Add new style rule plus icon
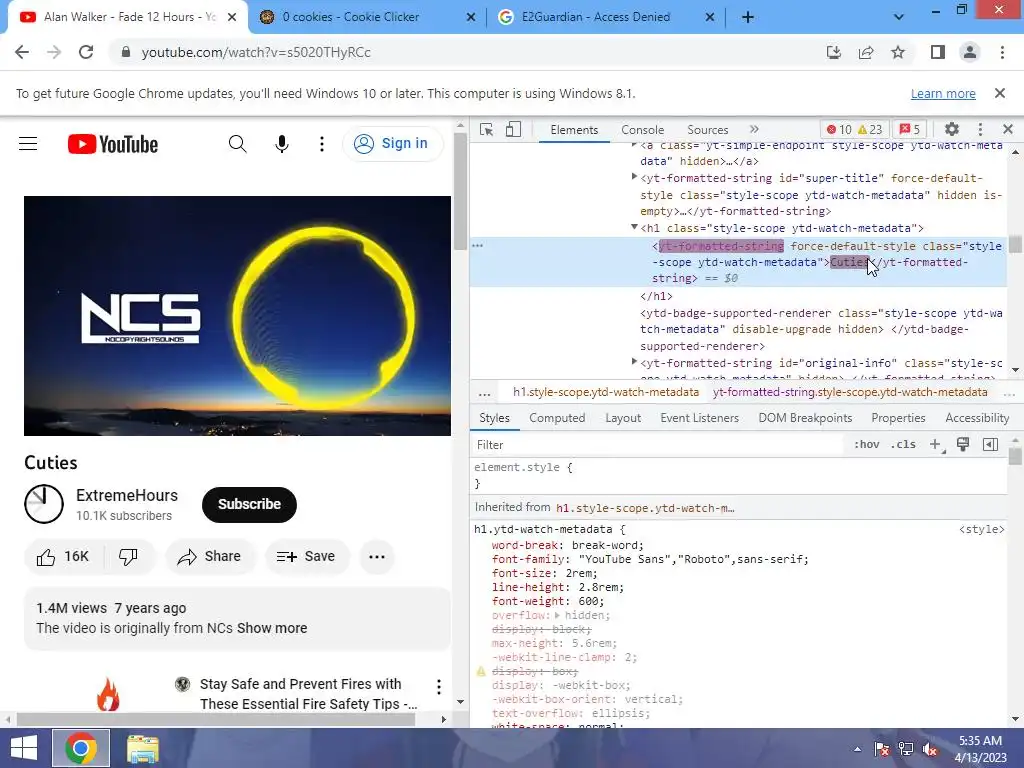1024x768 pixels. 936,445
